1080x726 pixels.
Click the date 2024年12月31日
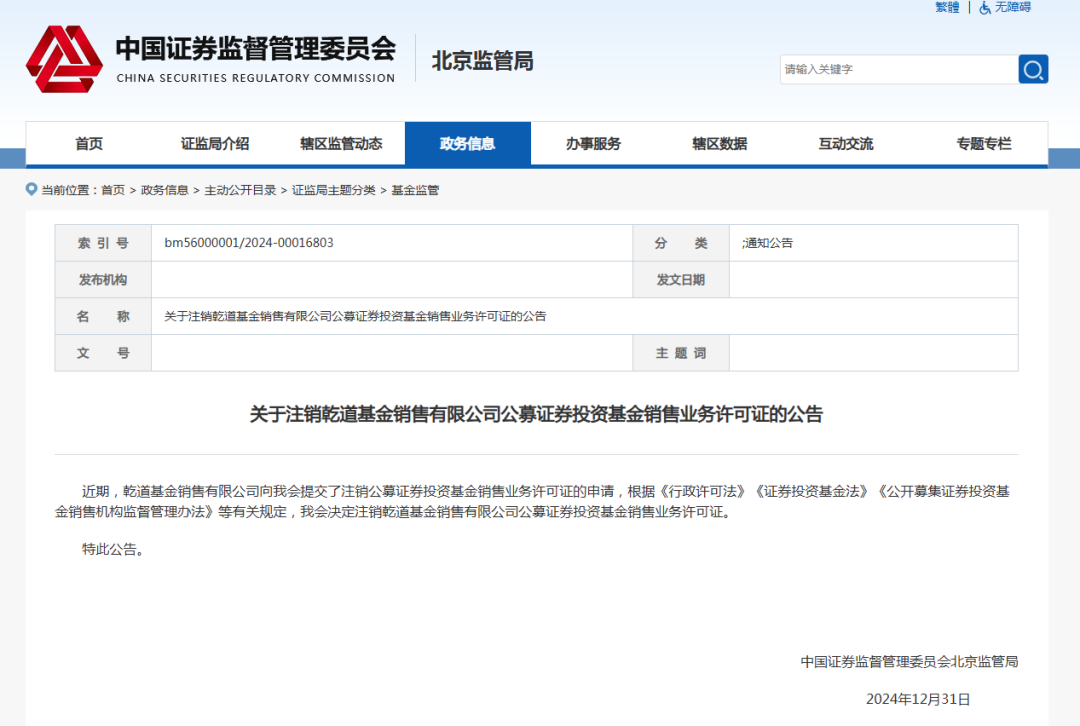[918, 699]
